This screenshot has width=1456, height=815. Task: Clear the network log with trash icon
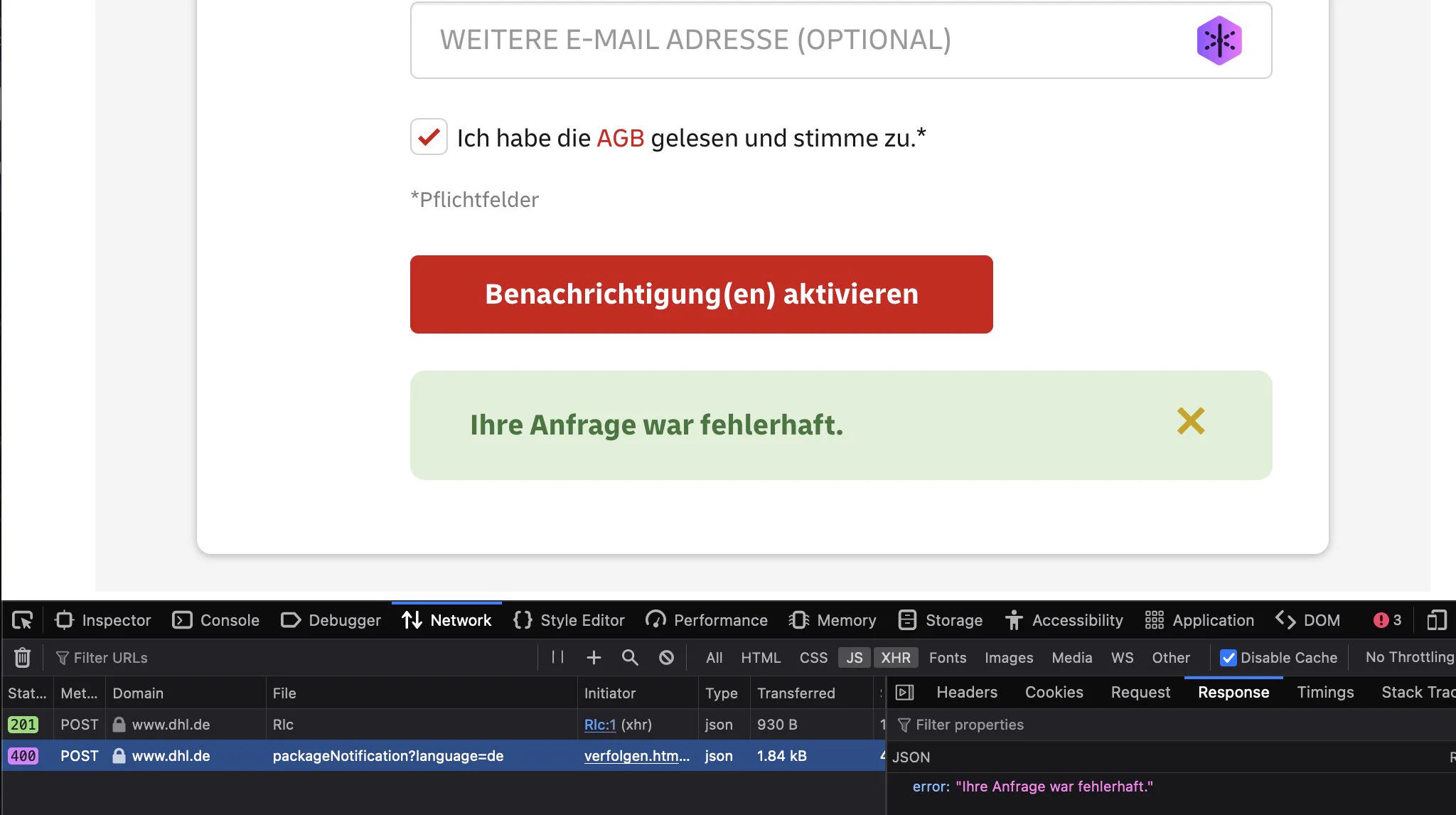click(x=22, y=657)
